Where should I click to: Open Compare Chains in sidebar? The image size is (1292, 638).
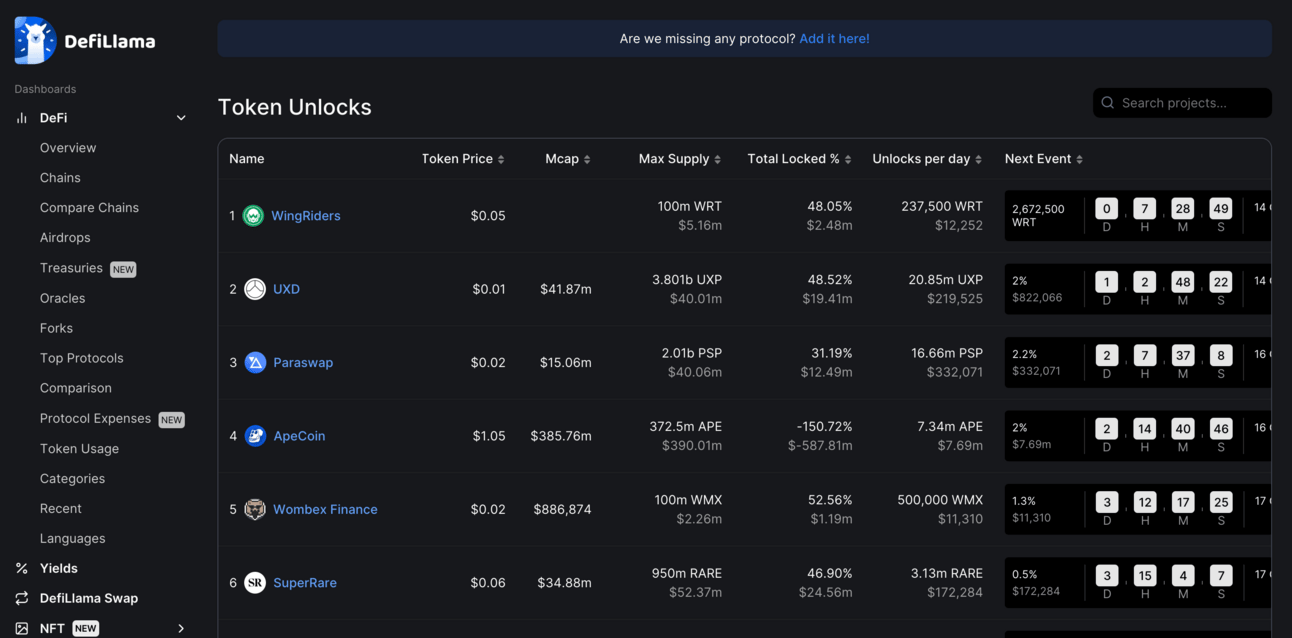89,208
